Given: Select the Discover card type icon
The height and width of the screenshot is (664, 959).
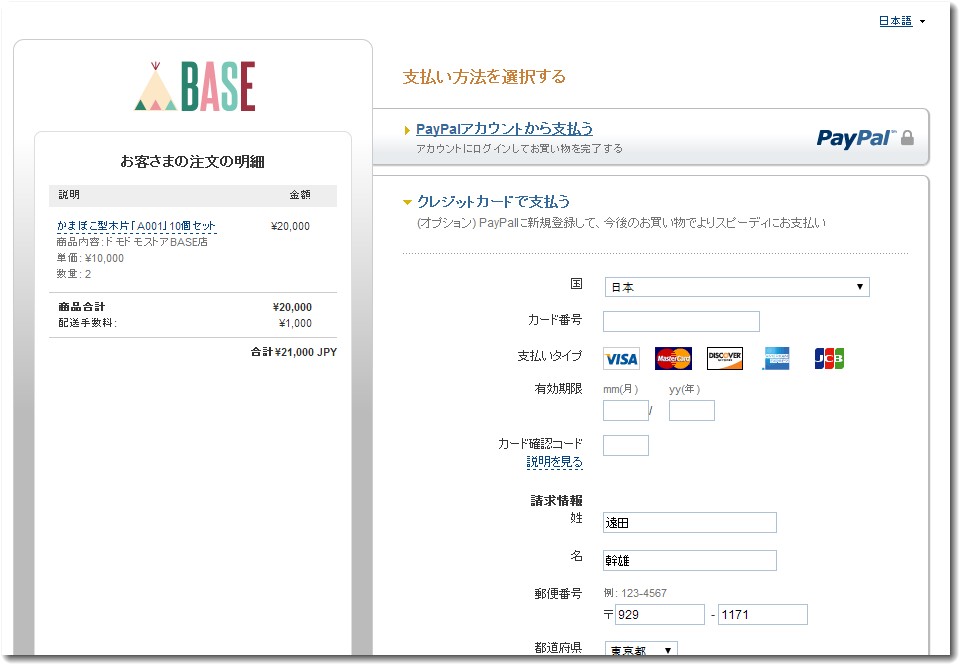Looking at the screenshot, I should point(723,358).
